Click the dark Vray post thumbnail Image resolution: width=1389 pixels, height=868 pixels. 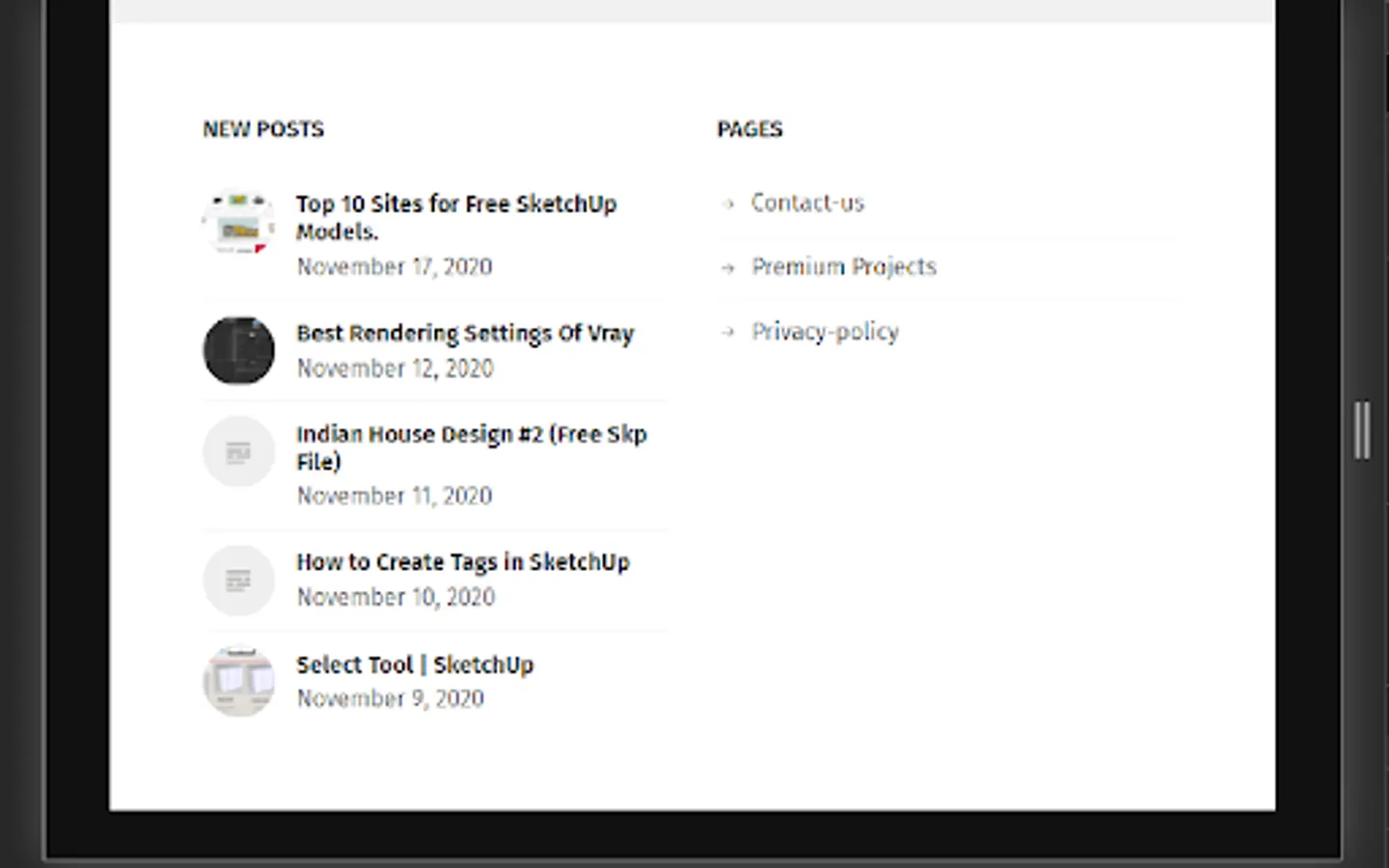(x=238, y=350)
